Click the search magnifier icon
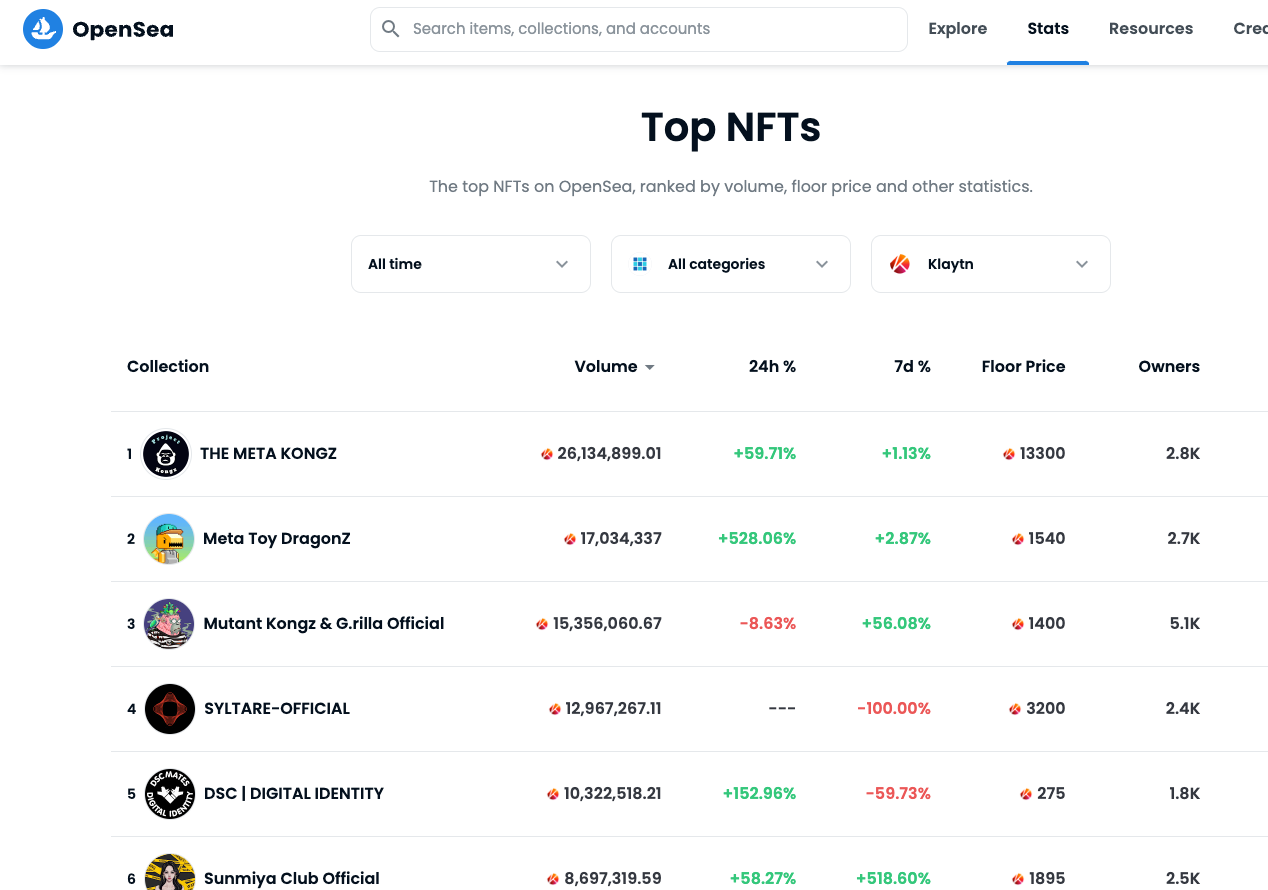1268x890 pixels. coord(391,29)
